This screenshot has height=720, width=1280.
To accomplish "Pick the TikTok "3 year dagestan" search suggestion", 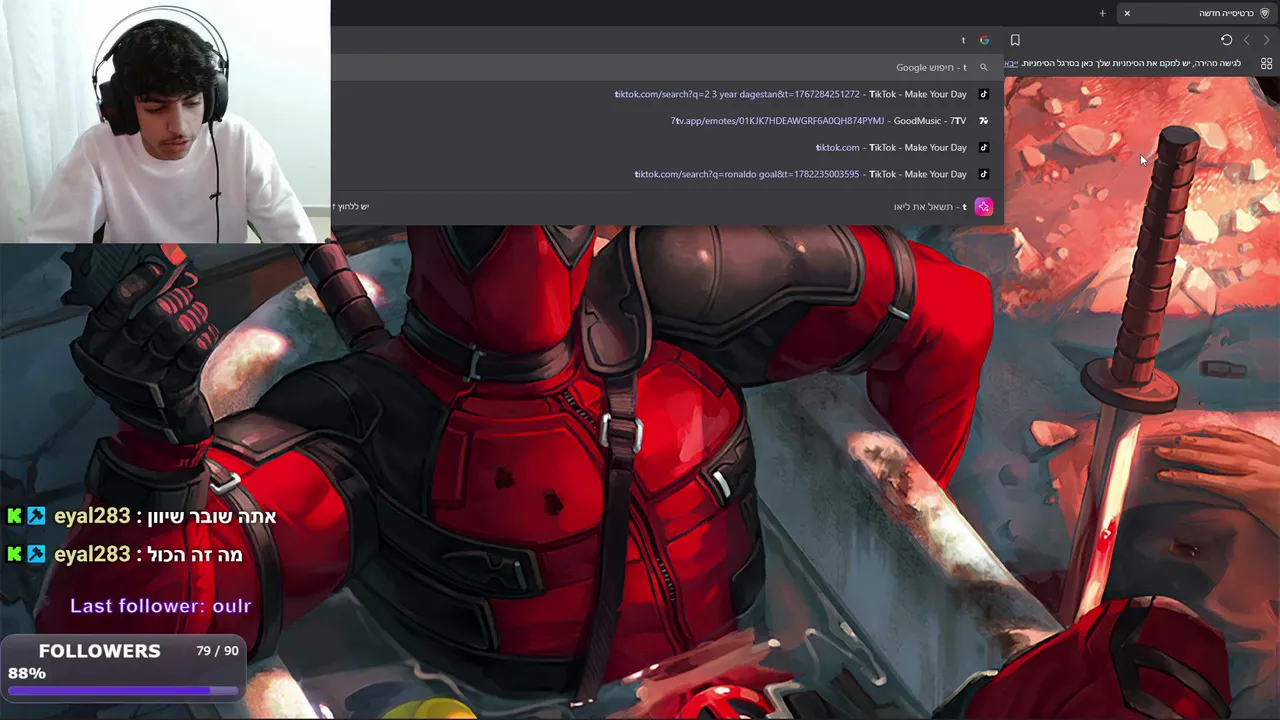I will 666,94.
